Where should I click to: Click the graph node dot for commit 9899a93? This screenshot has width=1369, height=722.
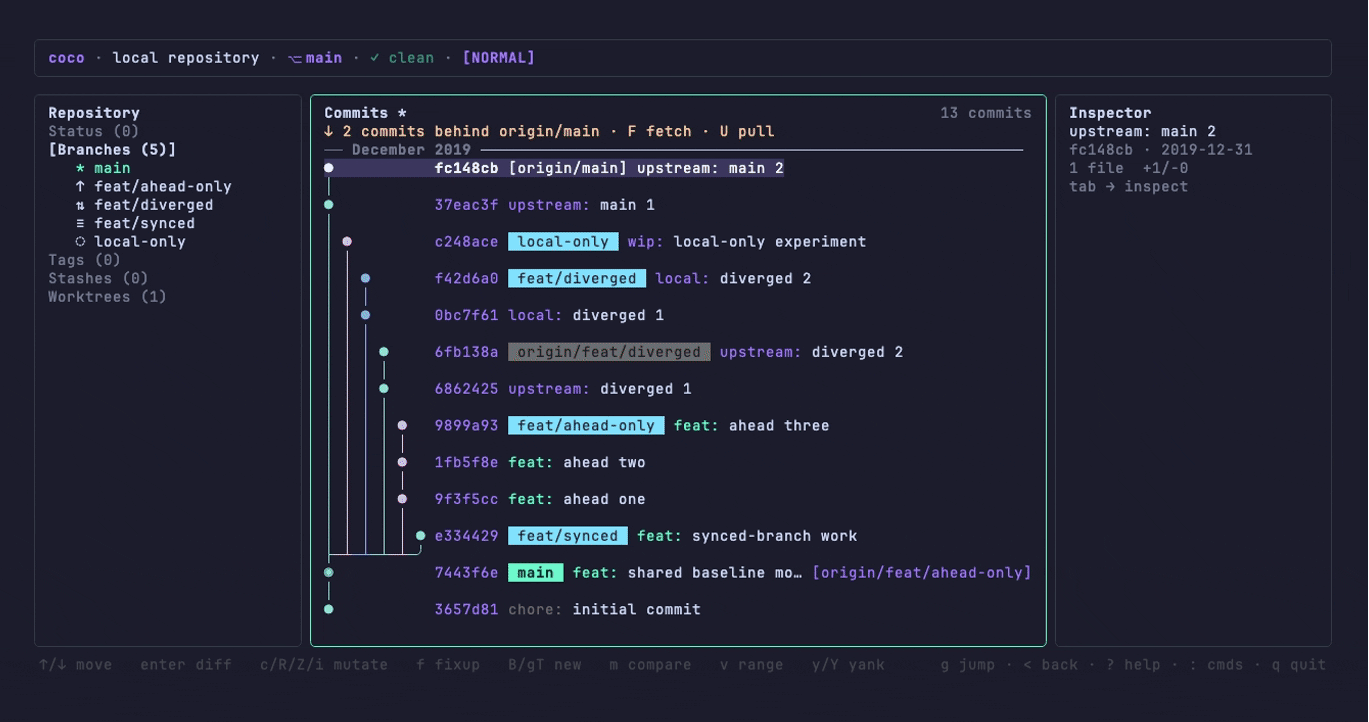click(402, 426)
